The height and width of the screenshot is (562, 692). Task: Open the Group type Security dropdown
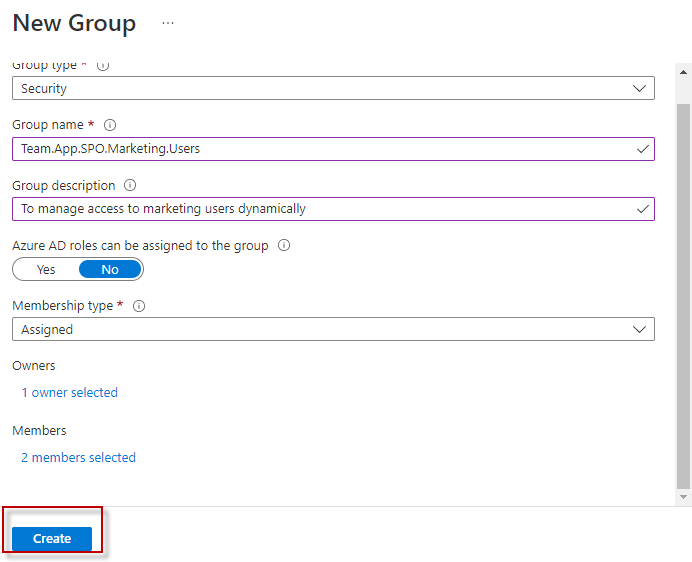coord(333,88)
